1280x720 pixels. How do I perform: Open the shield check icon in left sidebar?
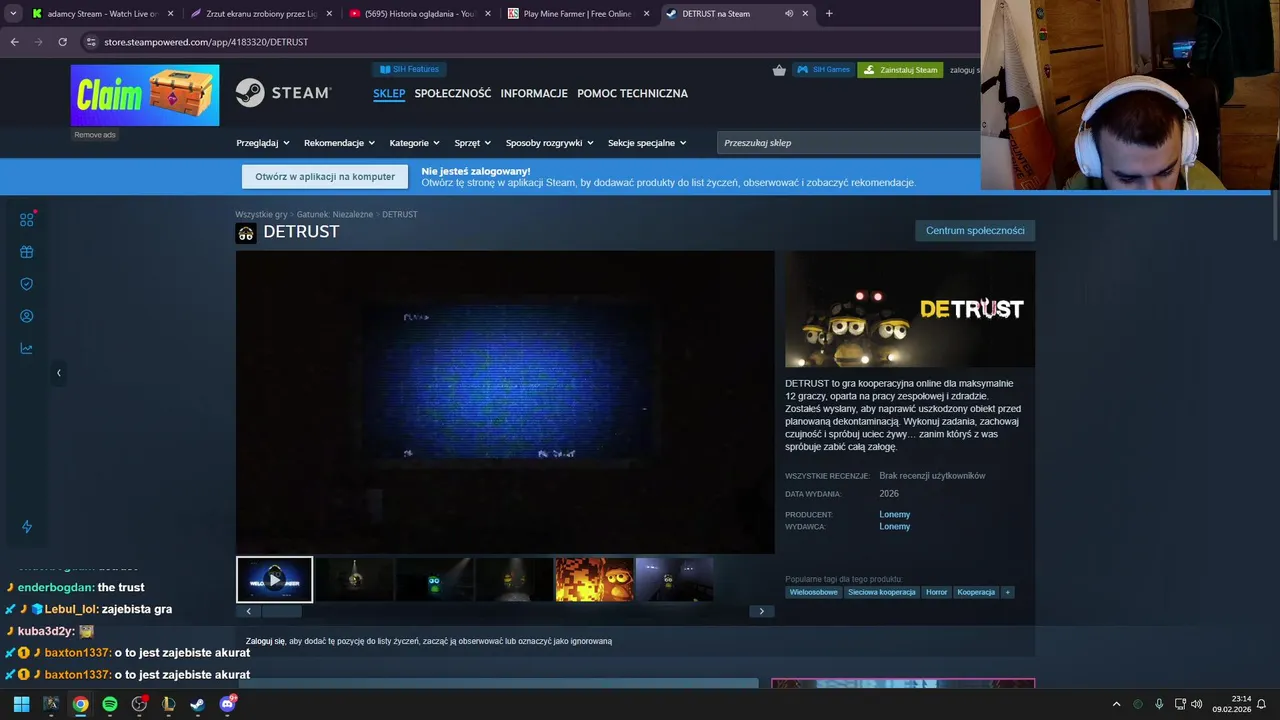click(x=27, y=284)
